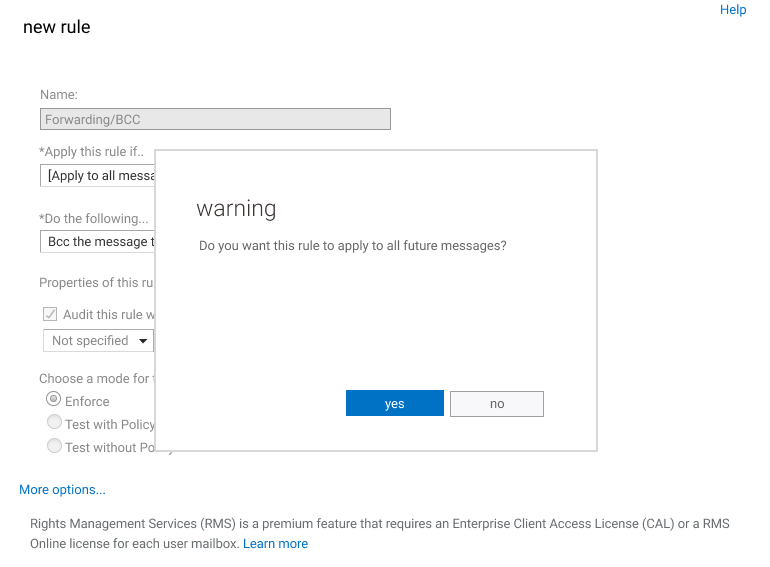Select the Enforce mode radio button
The height and width of the screenshot is (567, 770).
click(54, 399)
